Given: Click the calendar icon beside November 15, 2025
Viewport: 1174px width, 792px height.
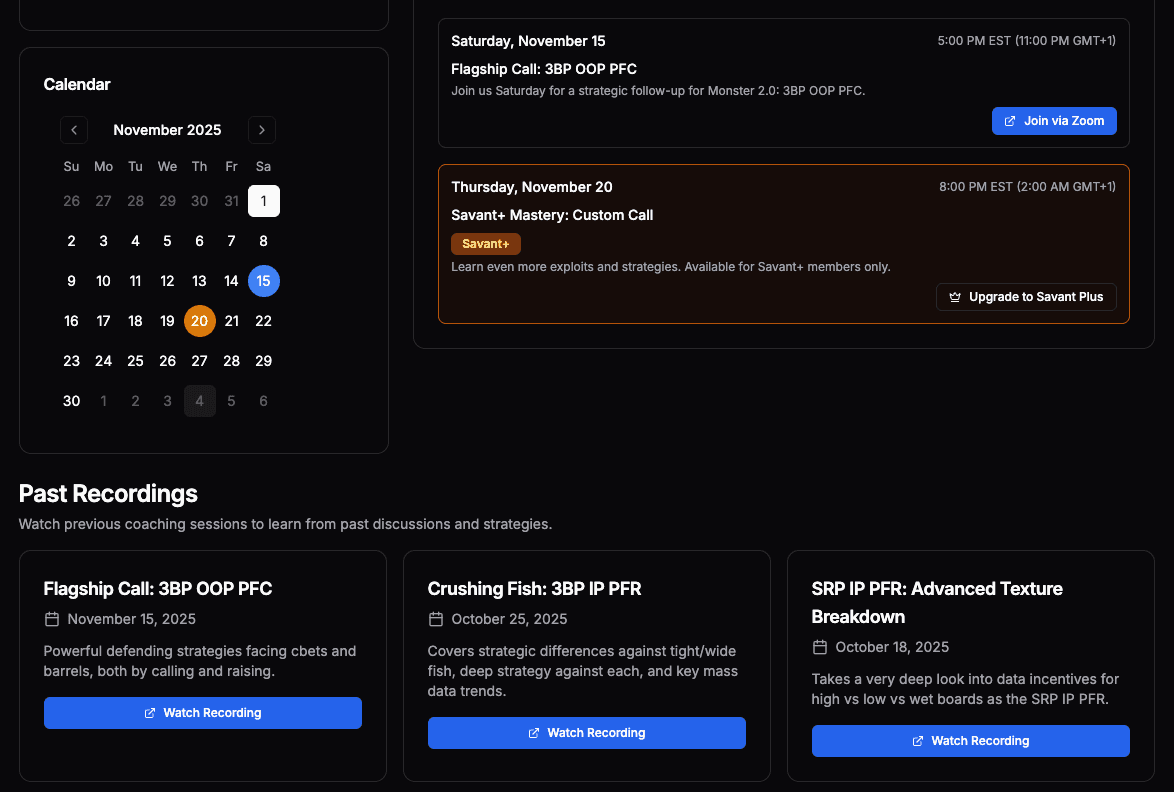Looking at the screenshot, I should (51, 619).
